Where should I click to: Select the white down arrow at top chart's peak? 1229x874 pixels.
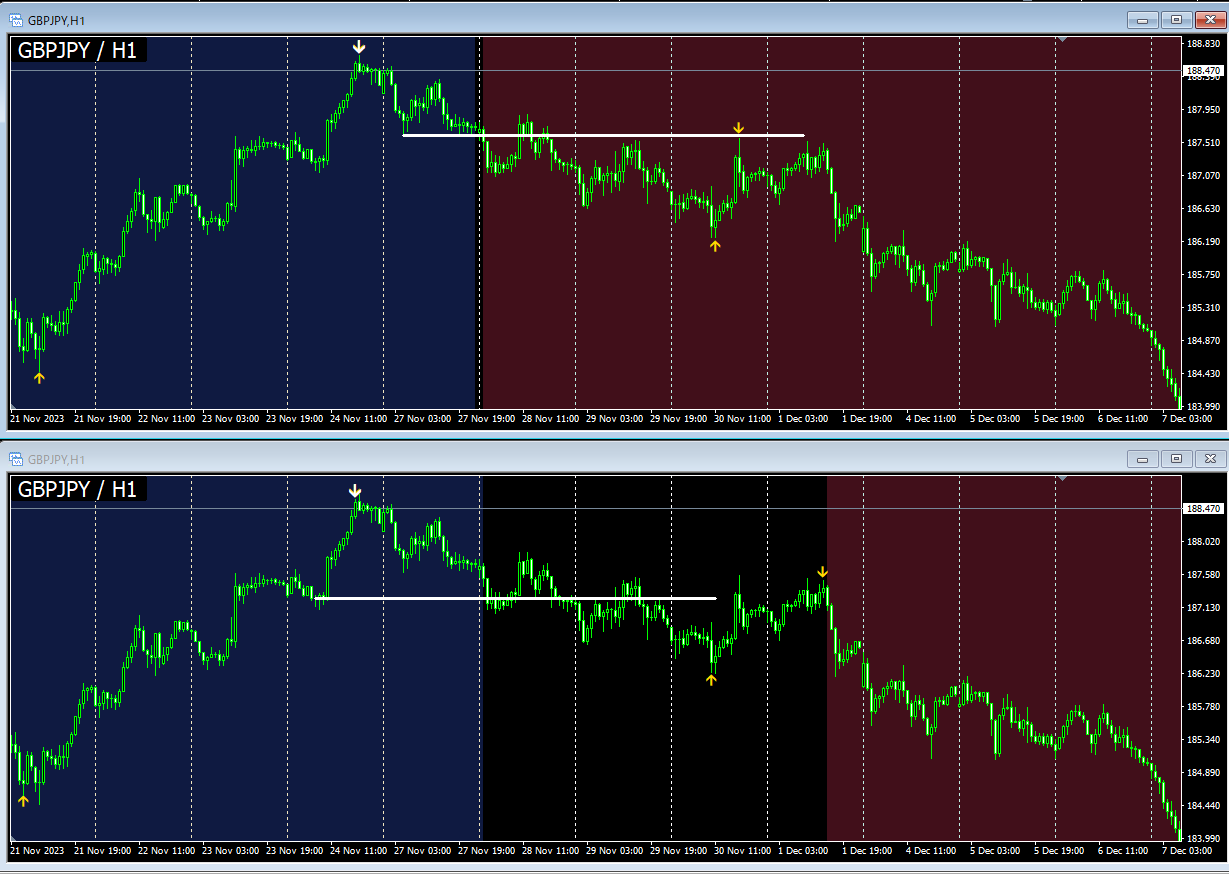click(x=359, y=47)
